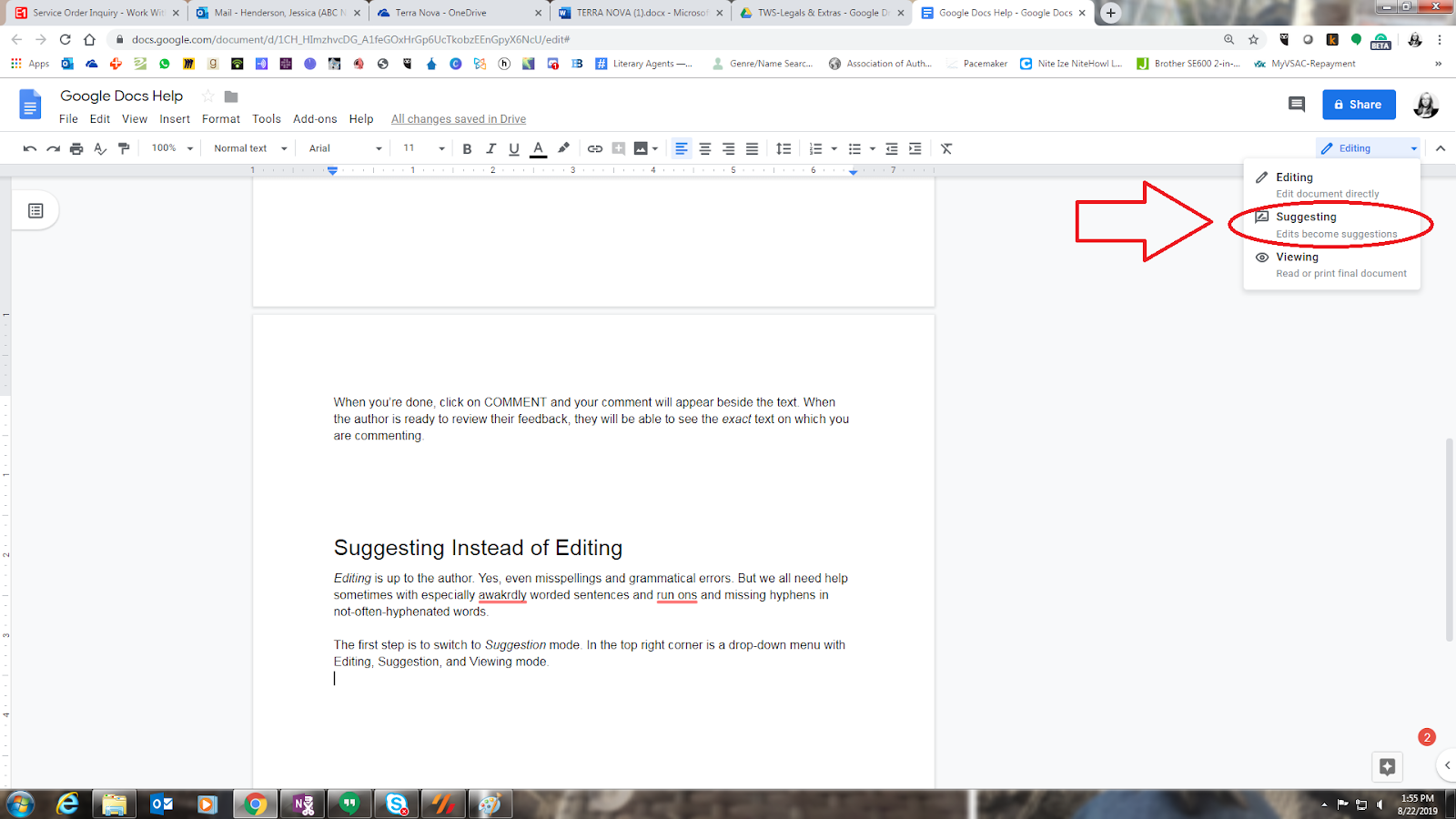Choose Viewing mode in the dropdown menu
This screenshot has height=819, width=1456.
point(1331,265)
